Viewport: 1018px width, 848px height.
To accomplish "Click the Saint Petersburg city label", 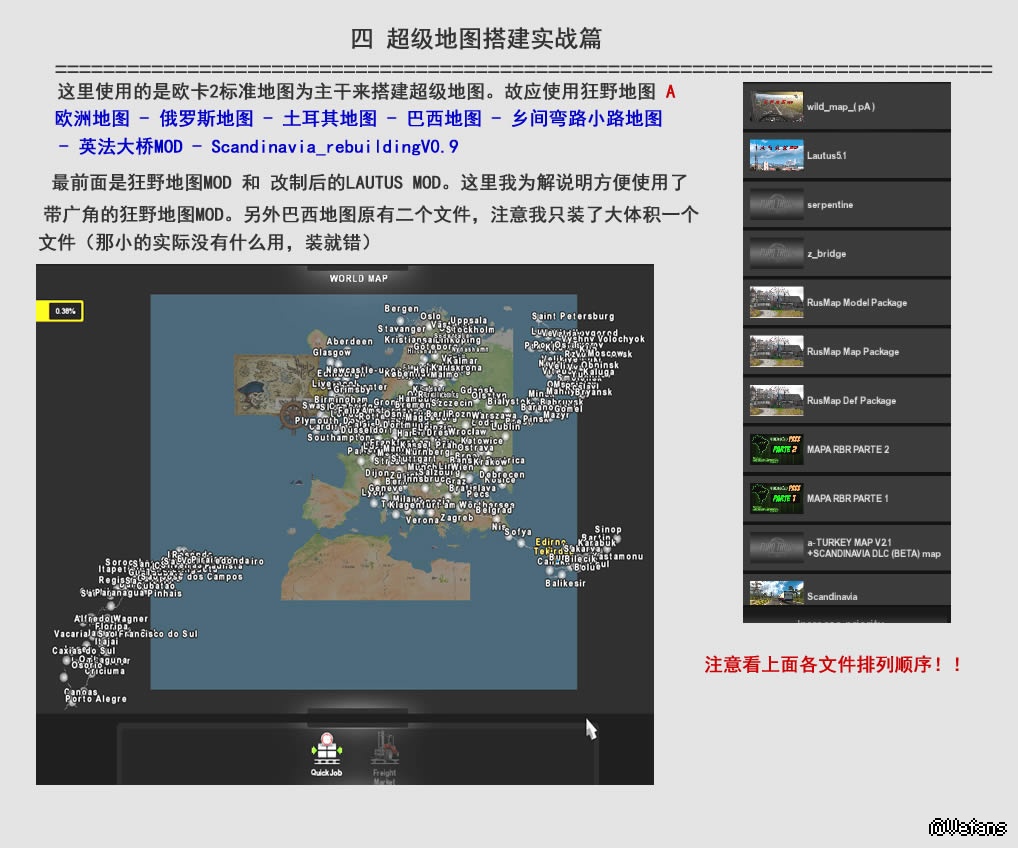I will [572, 317].
